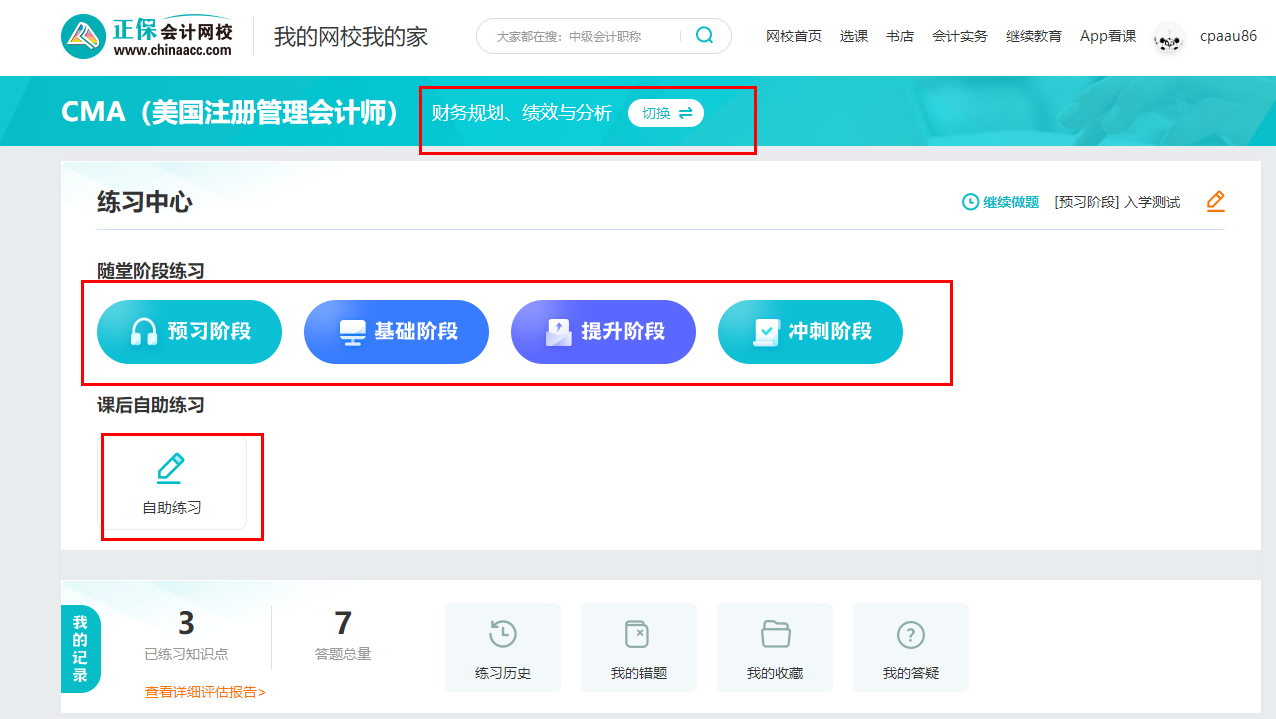Click the 练习历史 label
Image resolution: width=1276 pixels, height=719 pixels.
(x=503, y=673)
